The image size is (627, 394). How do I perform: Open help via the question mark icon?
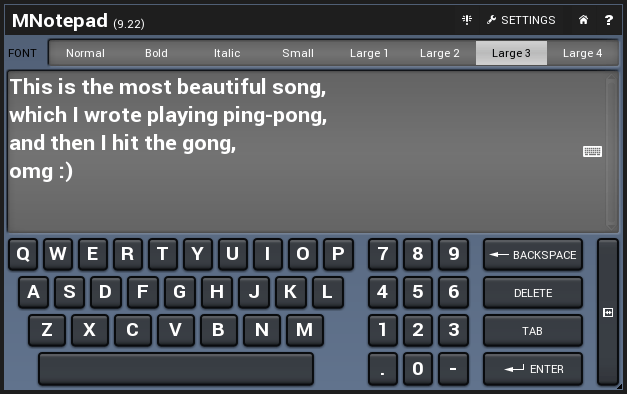609,20
